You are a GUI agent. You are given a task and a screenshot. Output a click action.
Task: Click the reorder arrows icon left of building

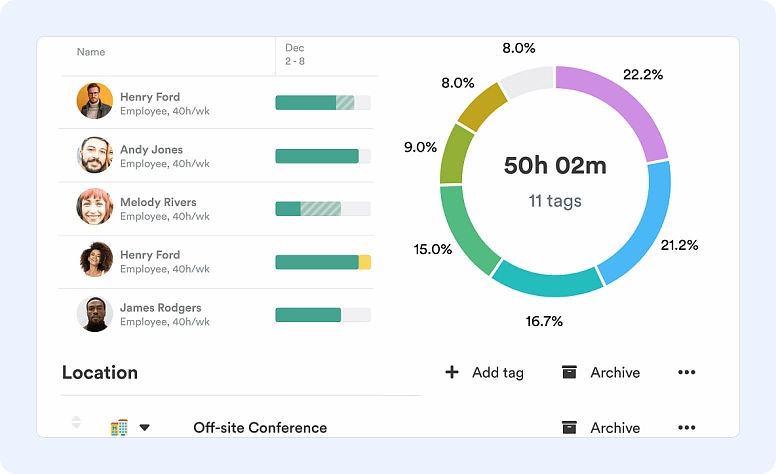click(x=77, y=423)
